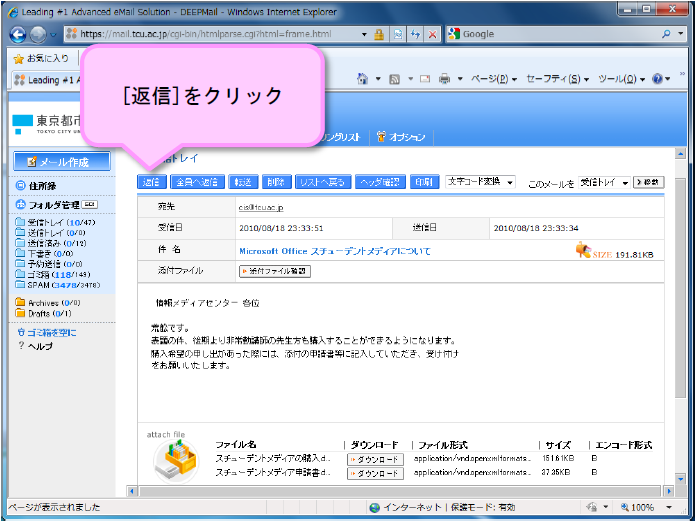Select the Leading #1 browser tab
Image resolution: width=696 pixels, height=521 pixels.
[x=45, y=80]
